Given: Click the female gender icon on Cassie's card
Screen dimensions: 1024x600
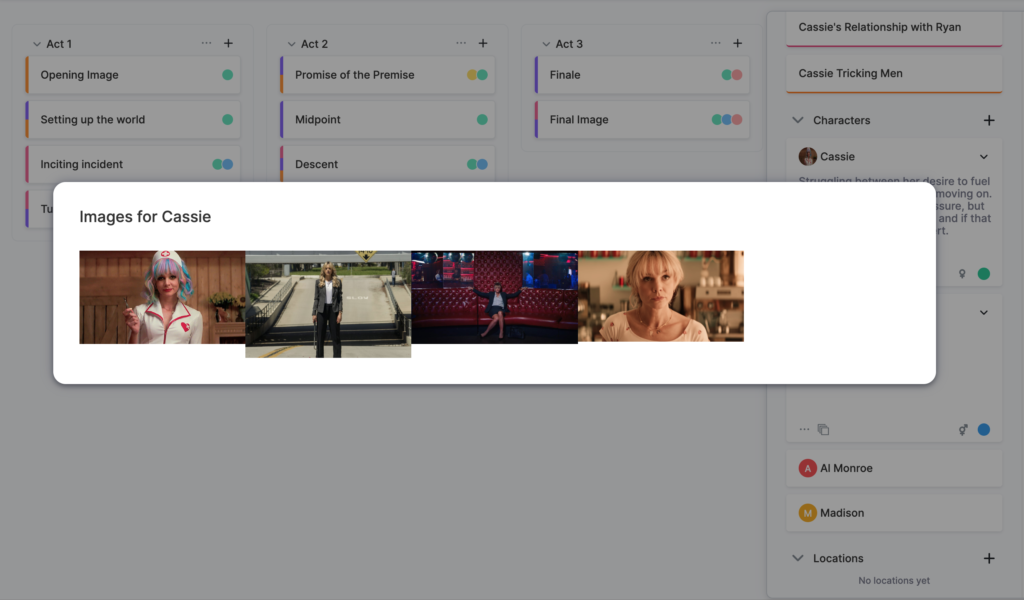Looking at the screenshot, I should click(962, 274).
